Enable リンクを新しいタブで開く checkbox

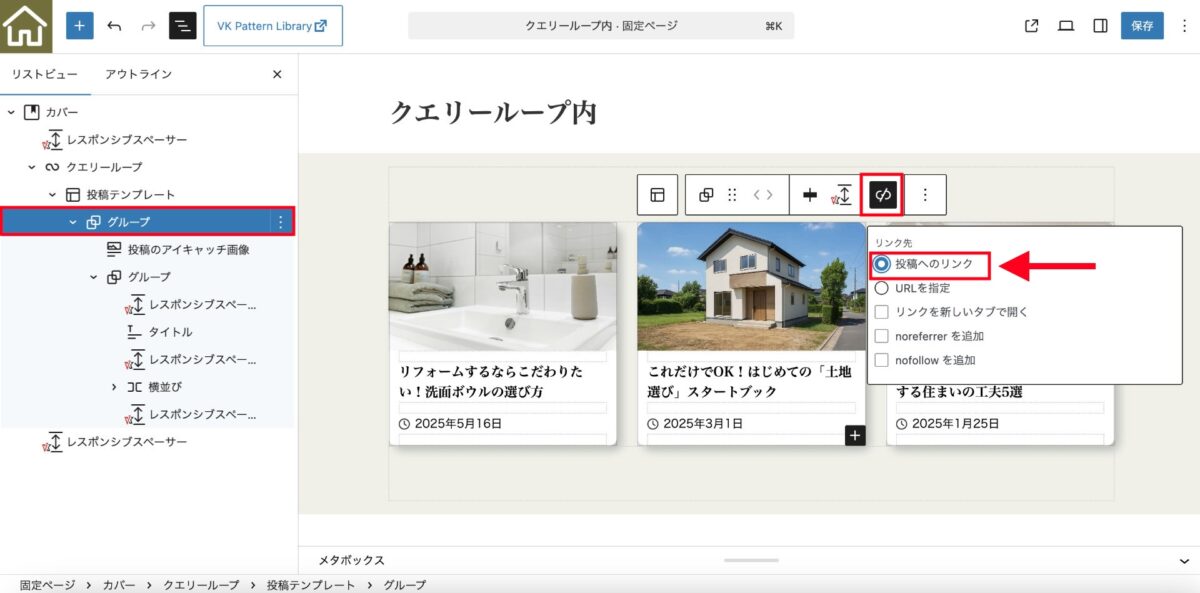(x=882, y=312)
